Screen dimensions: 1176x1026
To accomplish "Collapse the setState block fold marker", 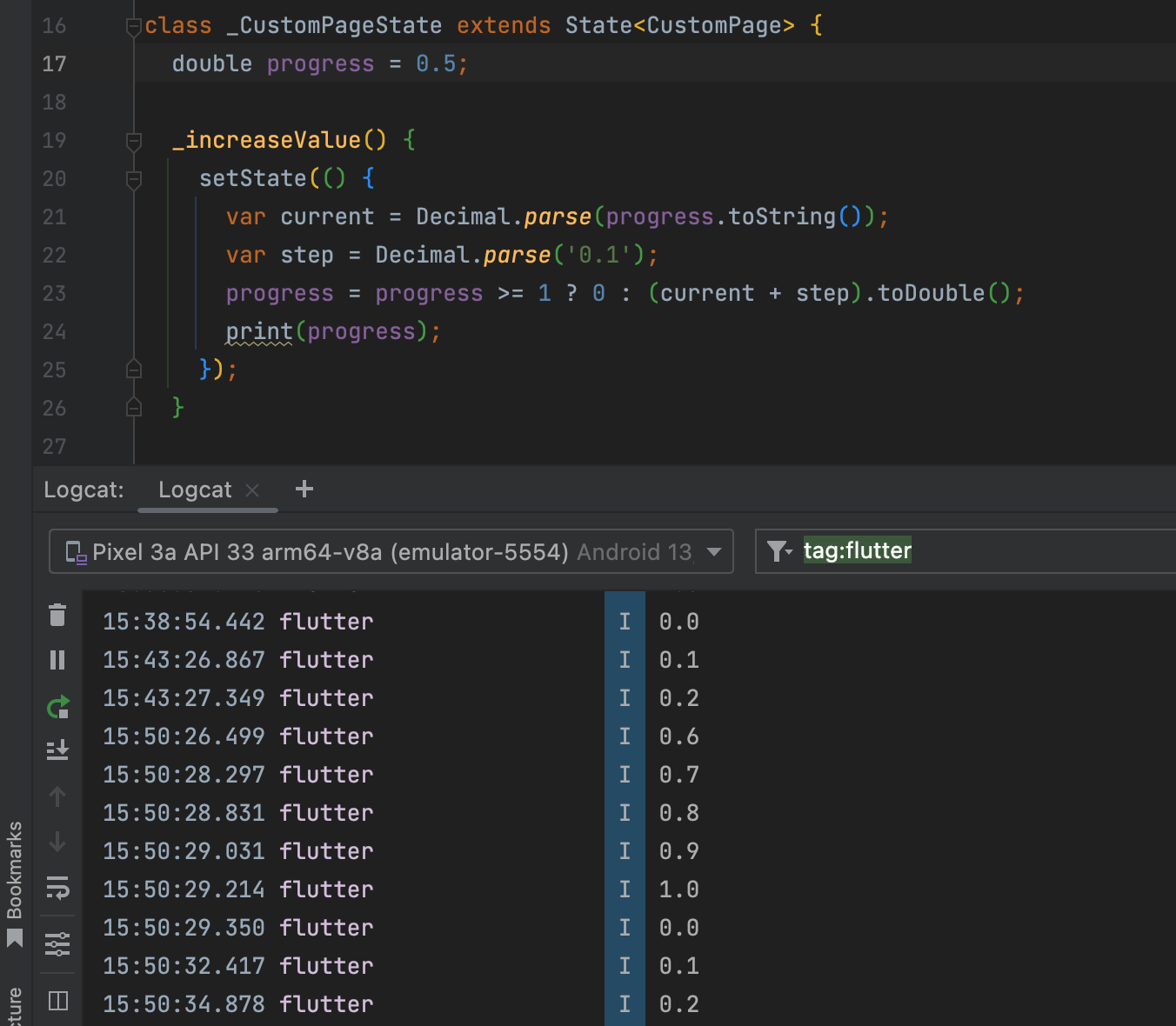I will 134,179.
